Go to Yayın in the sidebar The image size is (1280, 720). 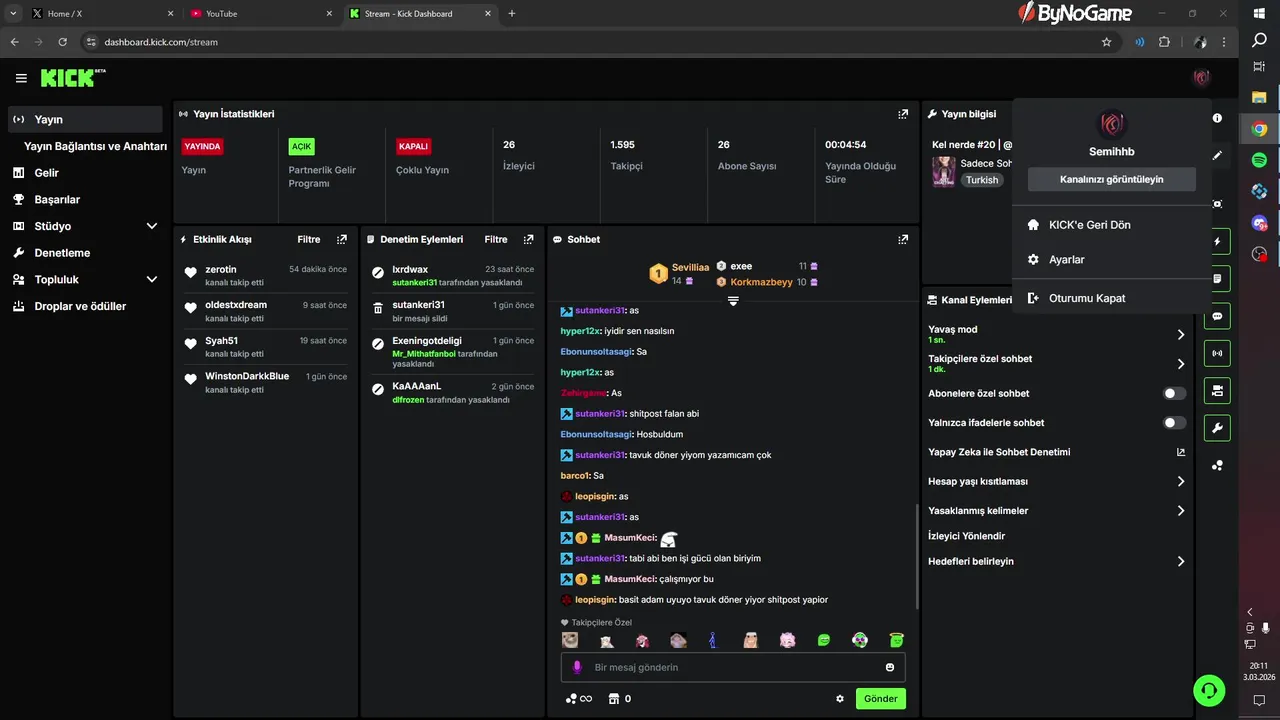(x=85, y=119)
